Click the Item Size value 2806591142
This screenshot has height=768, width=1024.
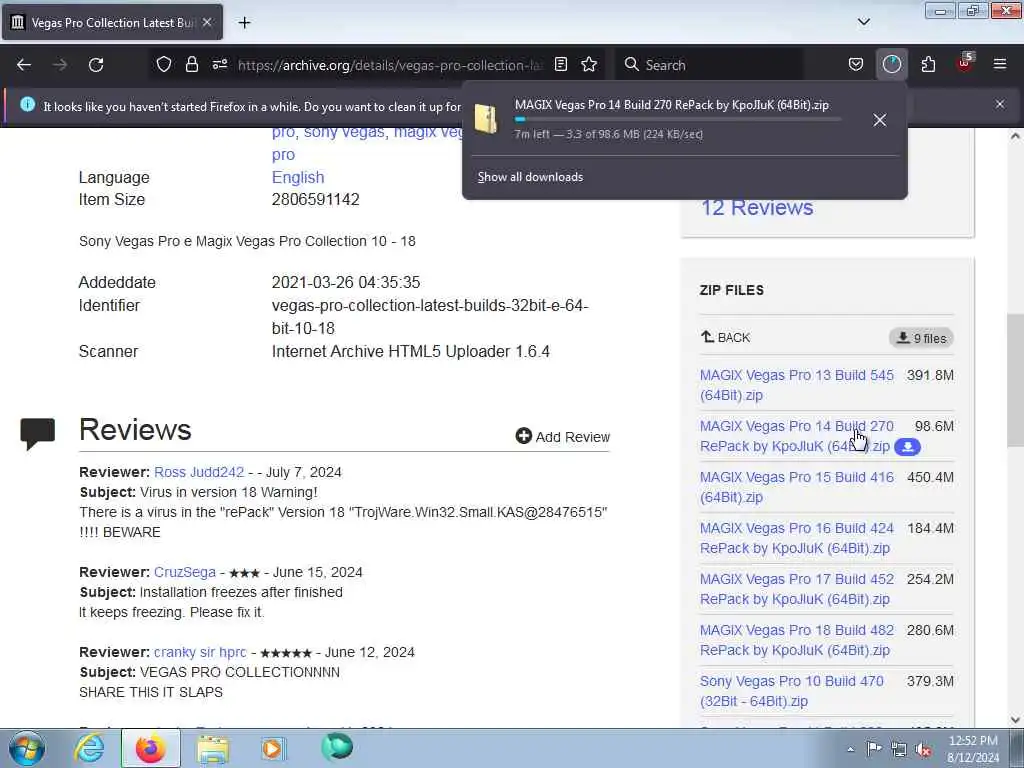click(x=315, y=199)
